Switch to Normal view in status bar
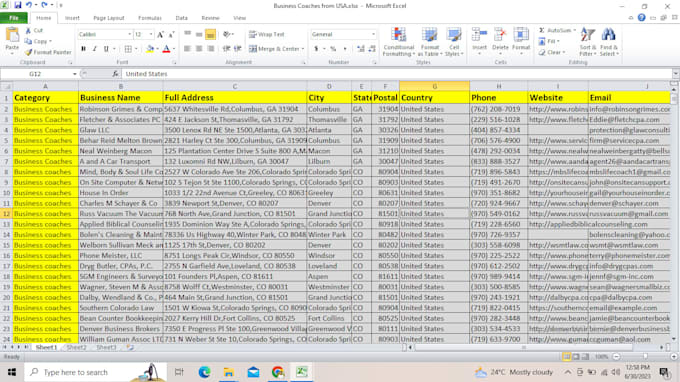The width and height of the screenshot is (680, 382). click(566, 357)
